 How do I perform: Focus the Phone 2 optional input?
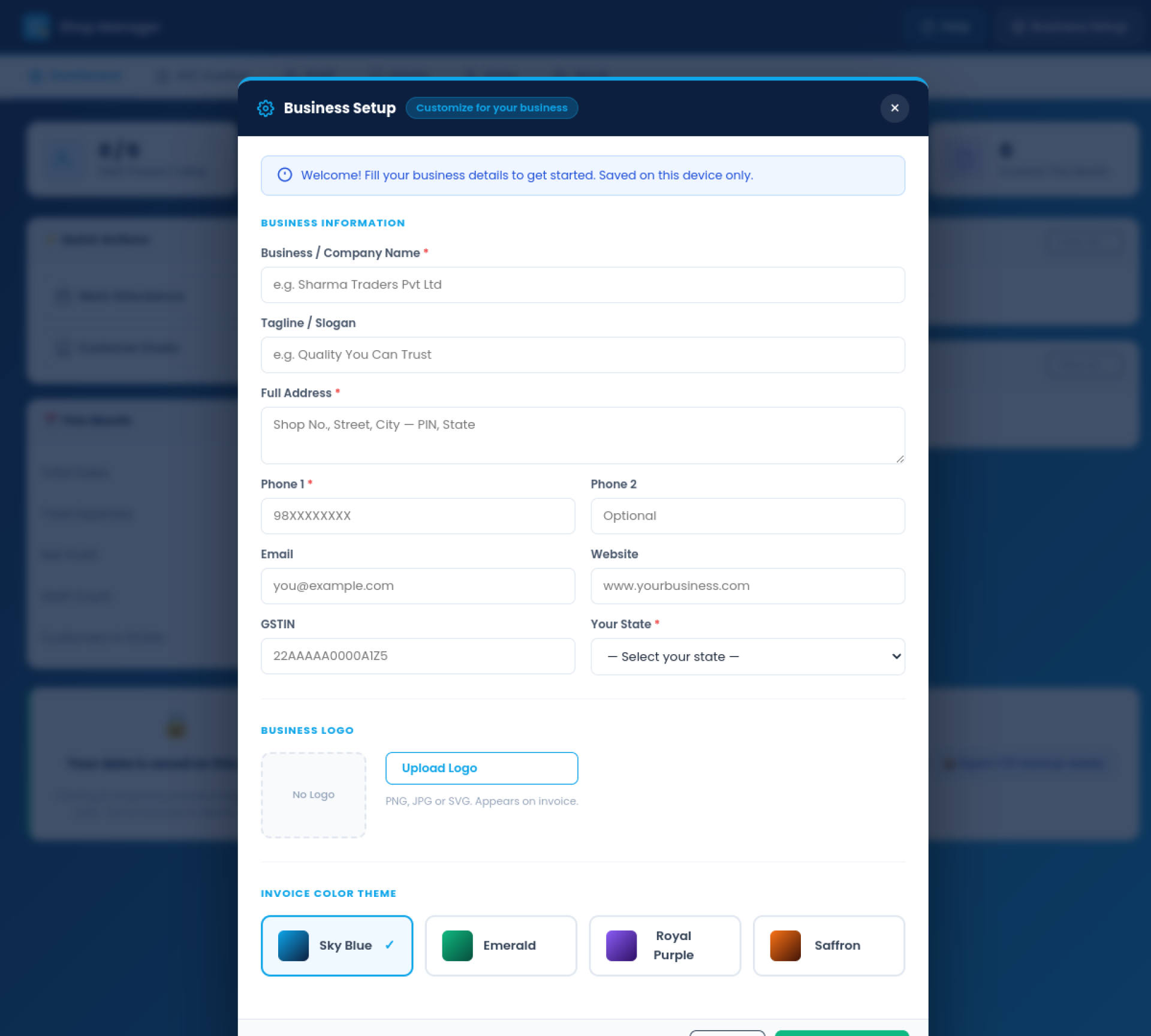(x=748, y=516)
